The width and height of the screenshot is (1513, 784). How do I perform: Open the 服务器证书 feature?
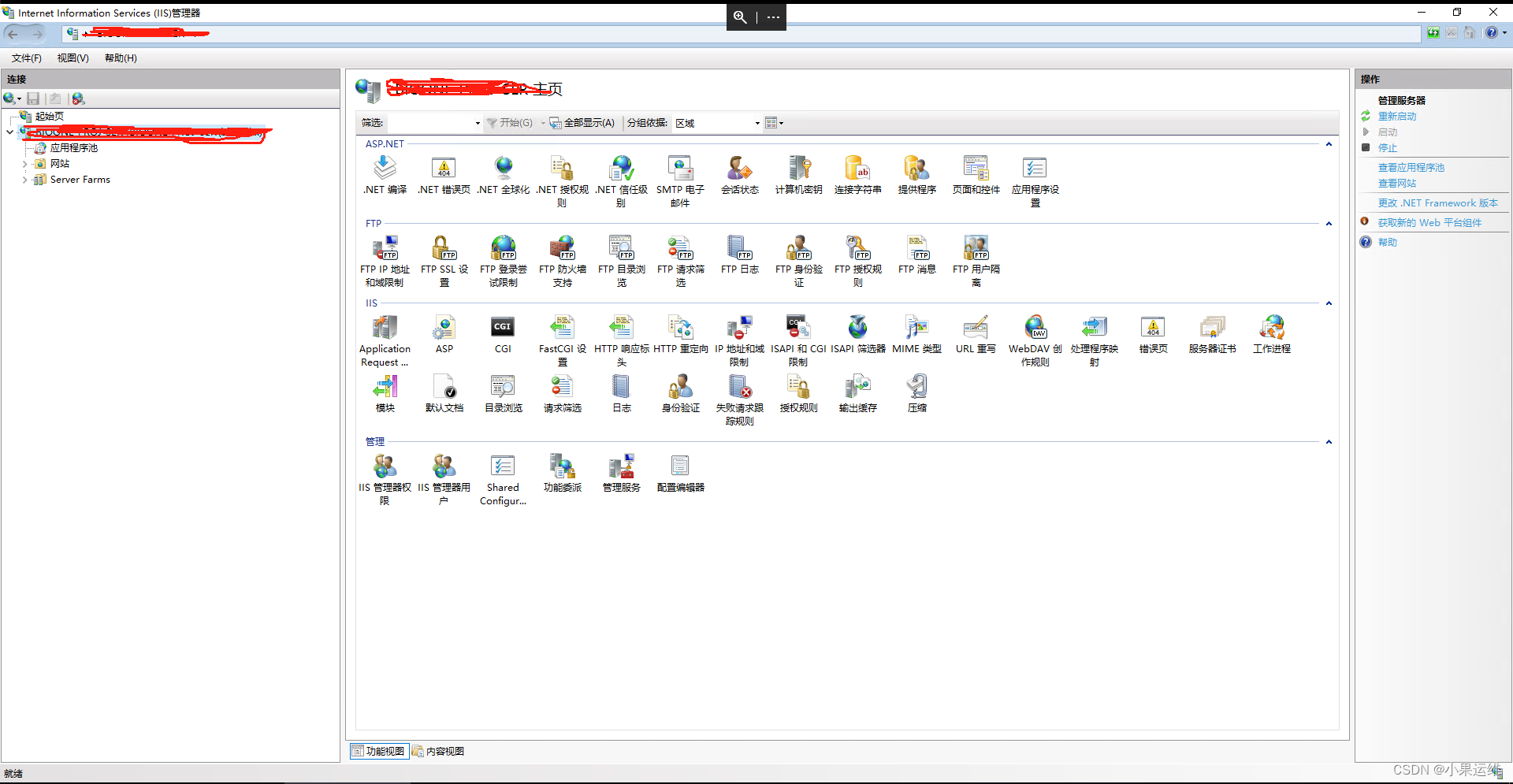click(x=1212, y=334)
